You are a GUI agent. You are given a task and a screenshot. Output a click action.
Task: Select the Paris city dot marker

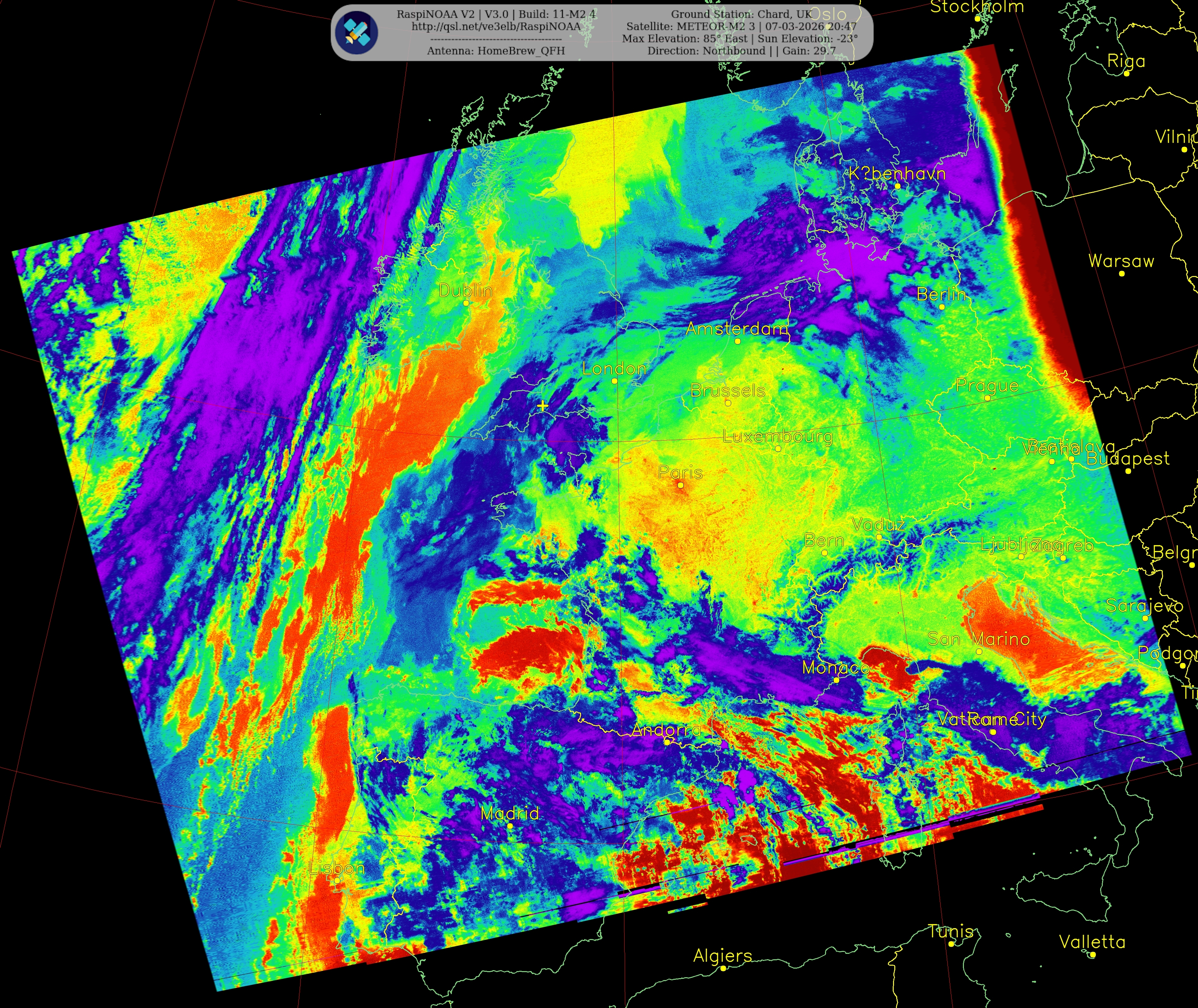coord(680,485)
